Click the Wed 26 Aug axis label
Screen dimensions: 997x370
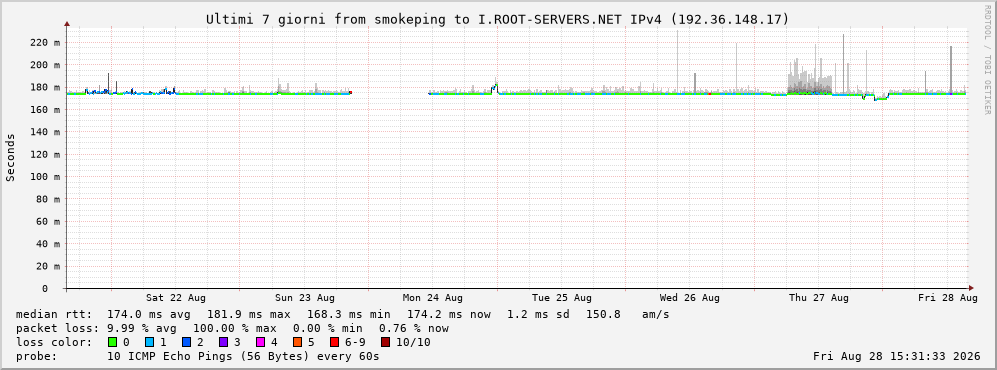pyautogui.click(x=690, y=298)
